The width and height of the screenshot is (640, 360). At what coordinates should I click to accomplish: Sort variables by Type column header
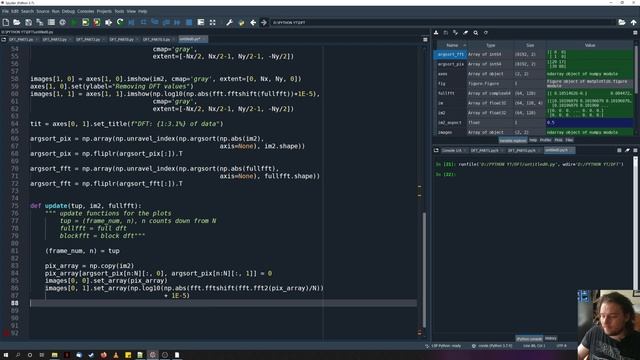491,45
